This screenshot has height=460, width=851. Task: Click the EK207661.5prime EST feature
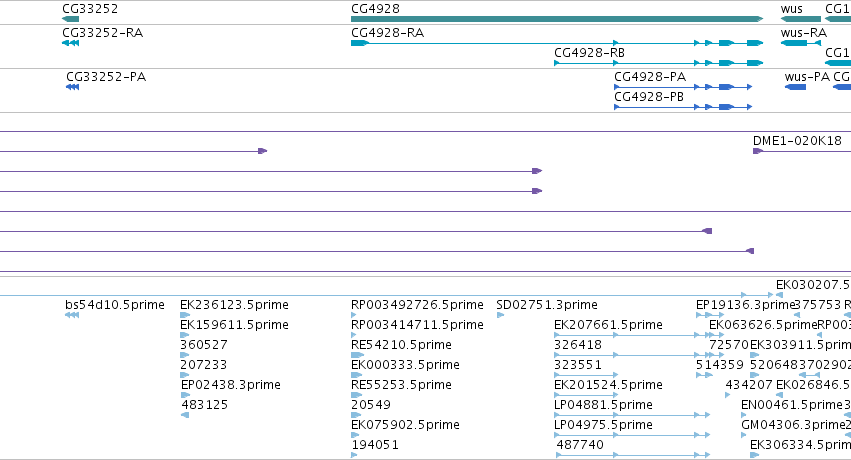[632, 335]
